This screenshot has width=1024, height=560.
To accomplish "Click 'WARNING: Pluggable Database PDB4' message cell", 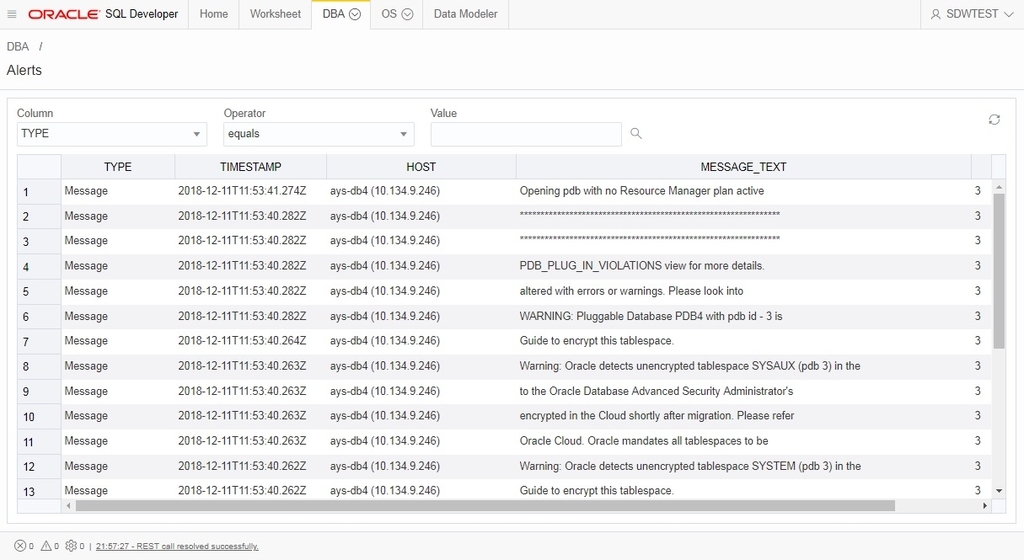I will coord(743,317).
